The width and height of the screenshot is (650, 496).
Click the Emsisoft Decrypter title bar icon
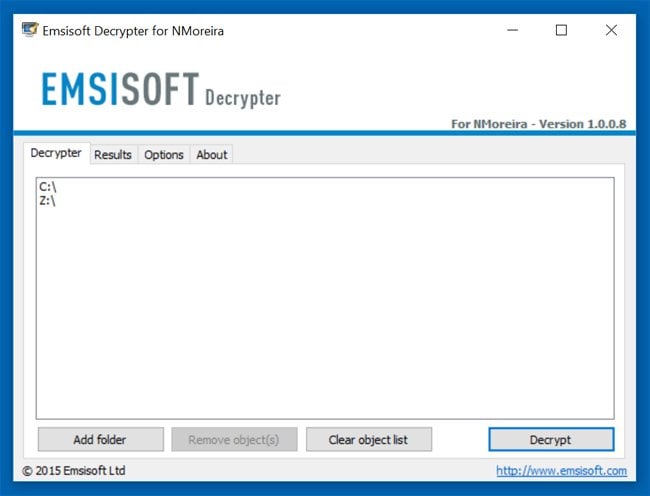[x=30, y=30]
